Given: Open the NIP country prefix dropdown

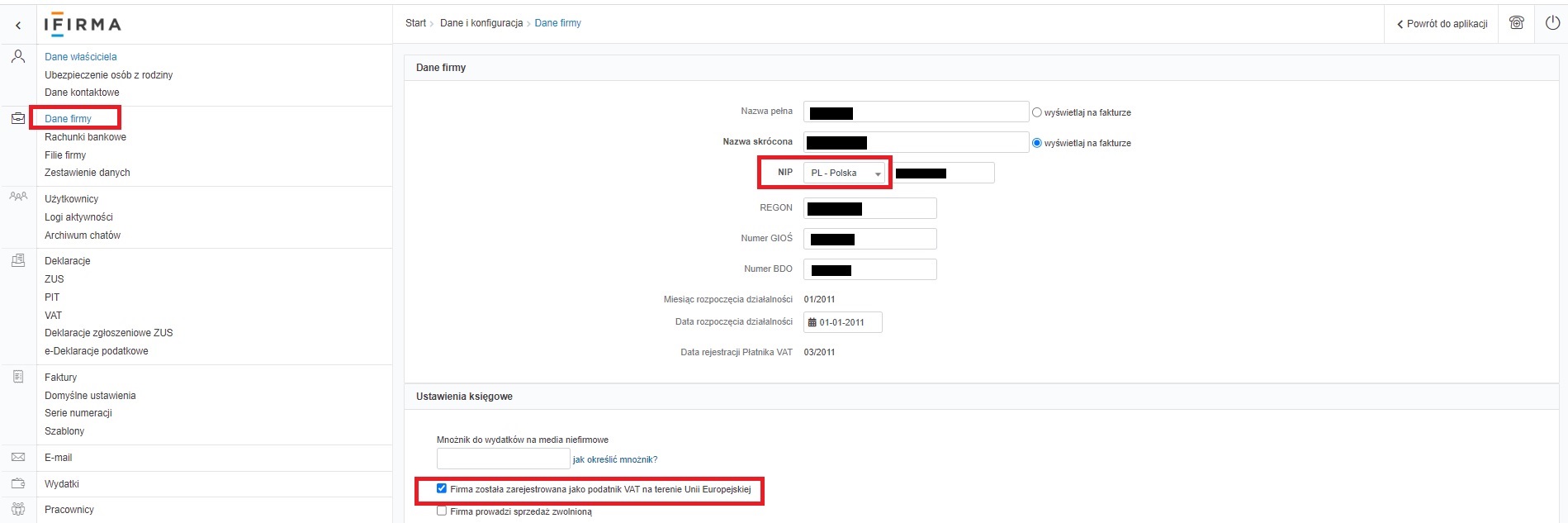Looking at the screenshot, I should tap(845, 173).
